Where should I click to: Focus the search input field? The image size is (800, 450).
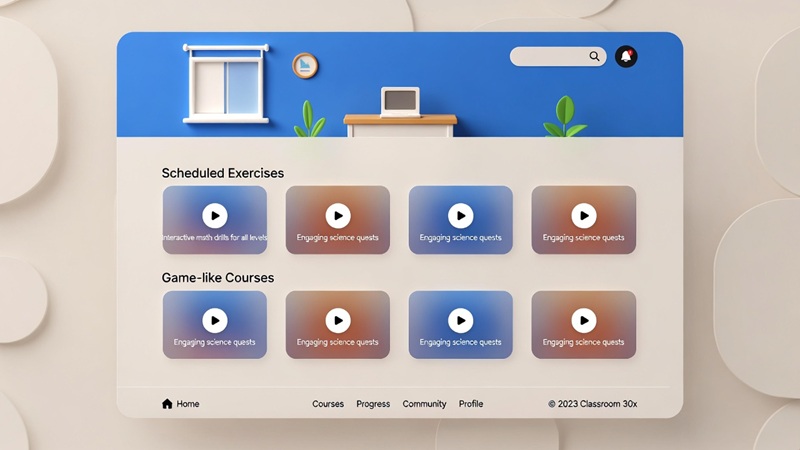(x=548, y=57)
